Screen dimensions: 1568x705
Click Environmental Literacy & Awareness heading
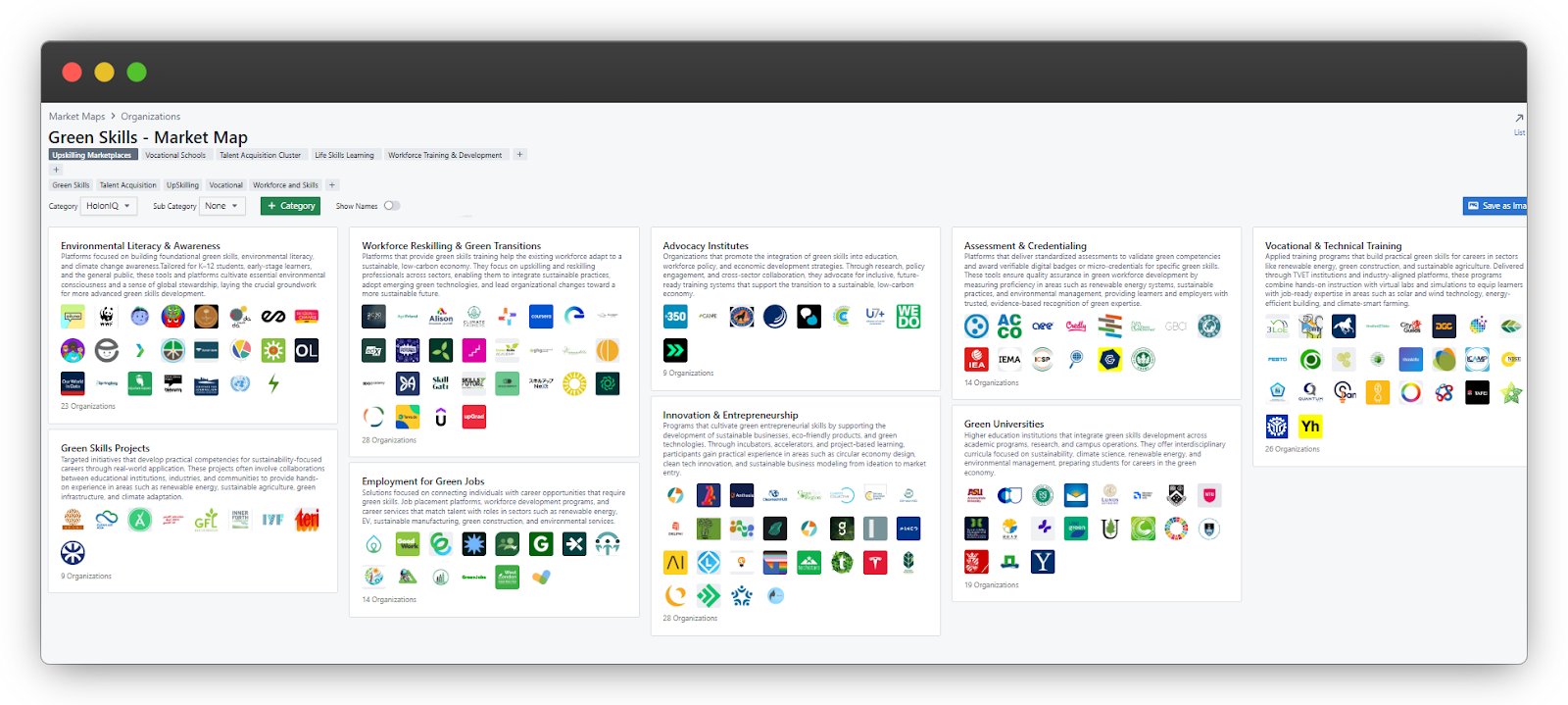tap(140, 246)
